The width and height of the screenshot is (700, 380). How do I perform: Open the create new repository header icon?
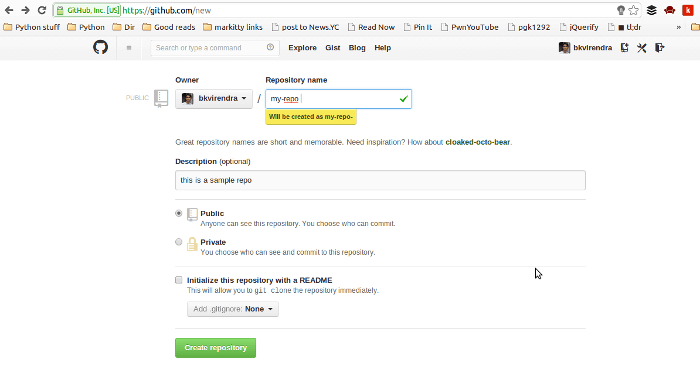(625, 48)
